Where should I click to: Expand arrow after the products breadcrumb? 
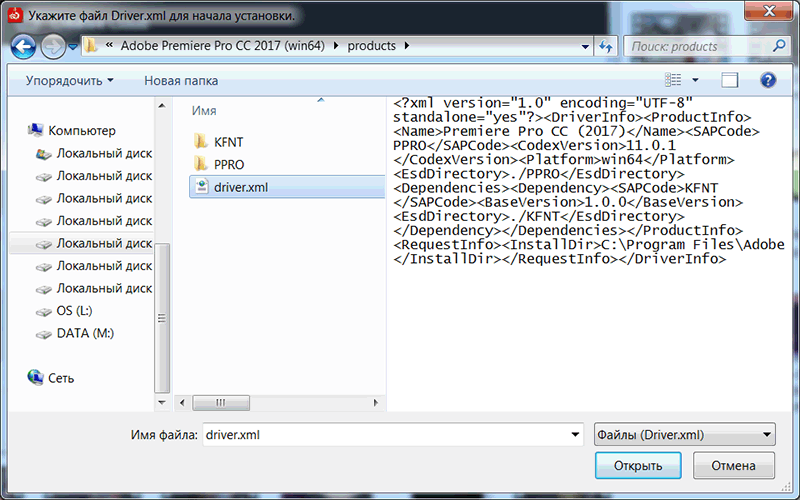407,45
